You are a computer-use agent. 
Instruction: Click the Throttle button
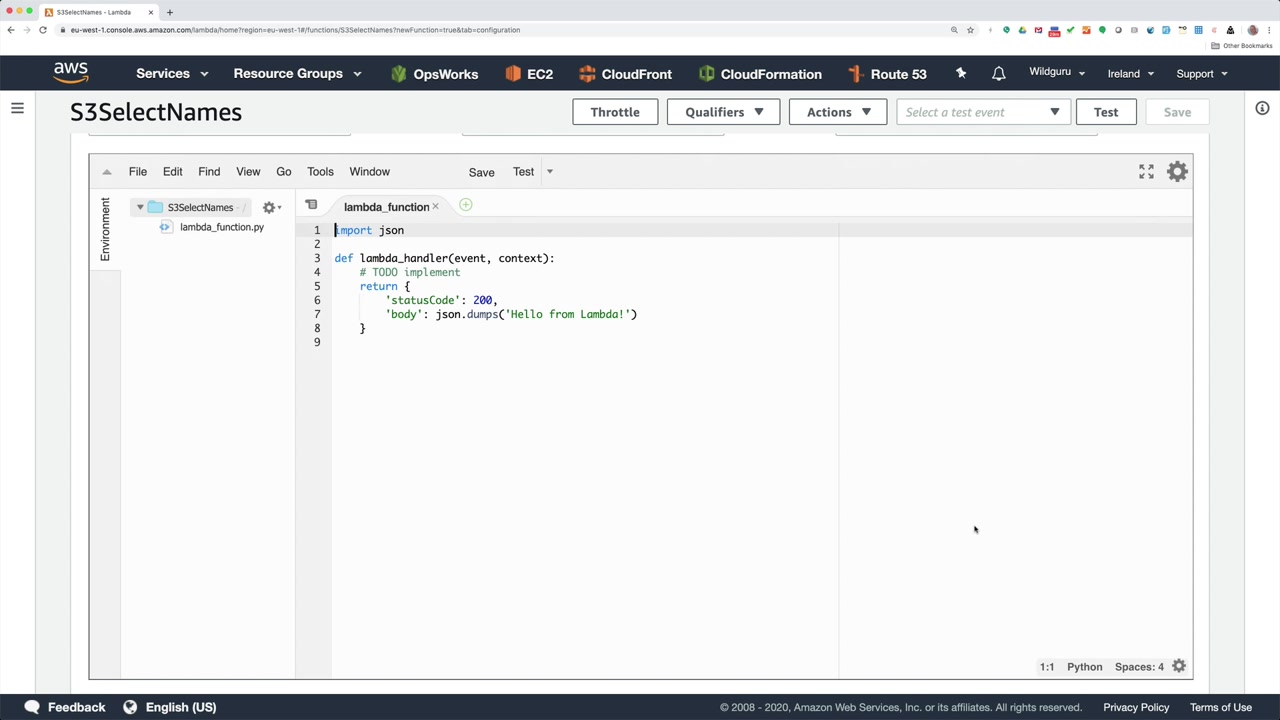coord(614,112)
